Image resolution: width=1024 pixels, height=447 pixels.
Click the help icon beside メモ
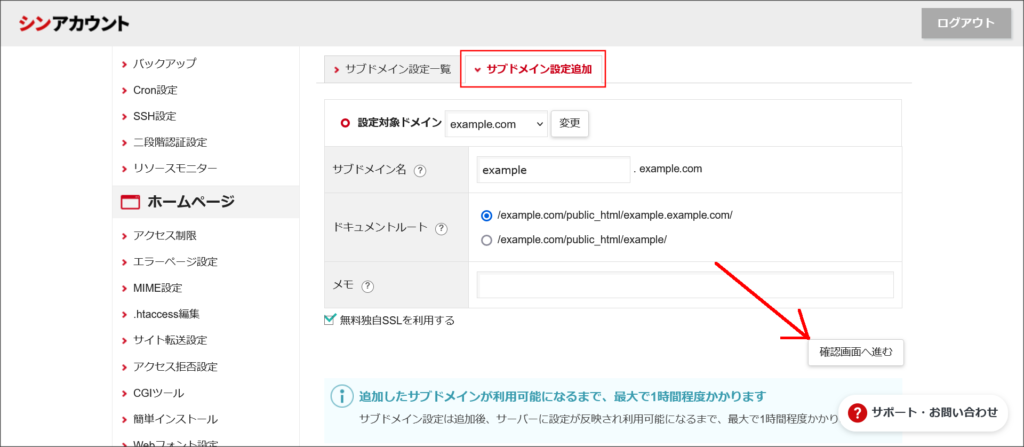[x=368, y=286]
